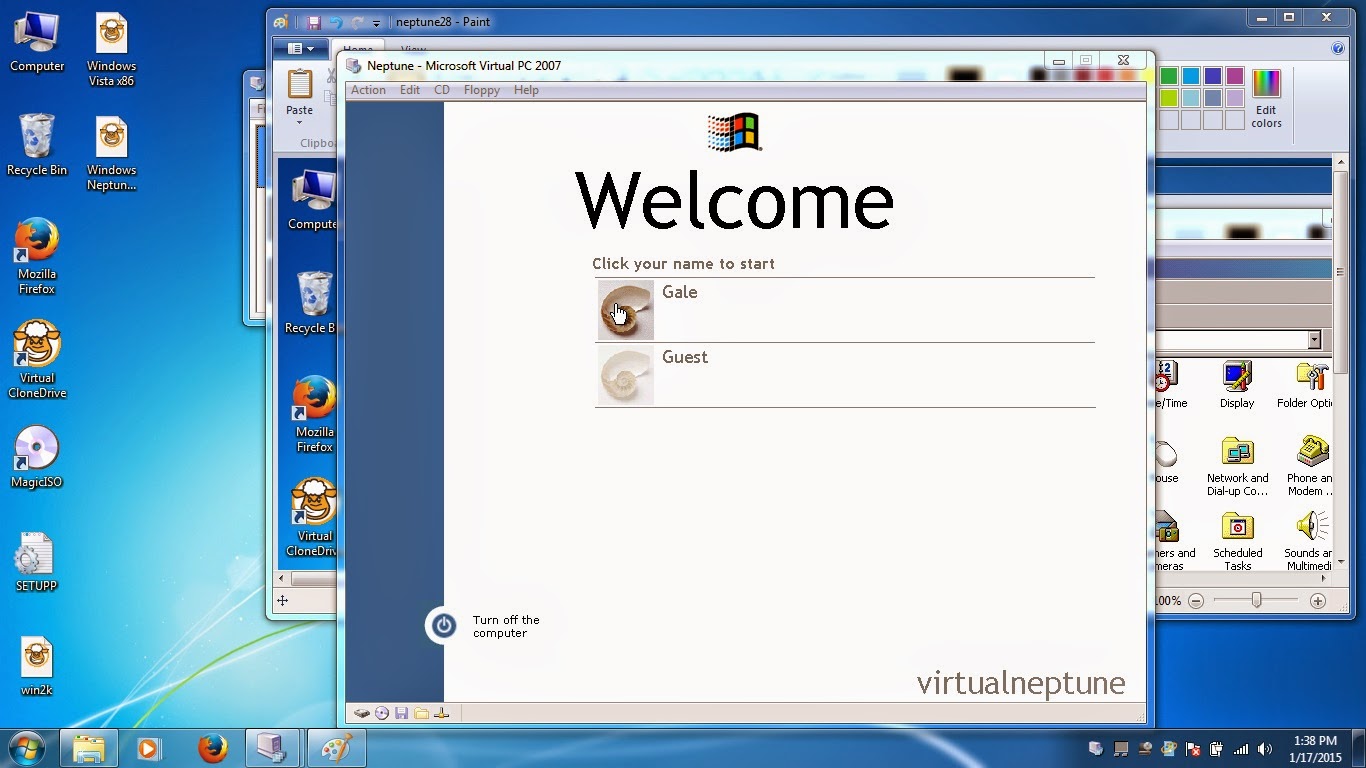The height and width of the screenshot is (768, 1366).
Task: Click Turn off the computer button
Action: [484, 626]
